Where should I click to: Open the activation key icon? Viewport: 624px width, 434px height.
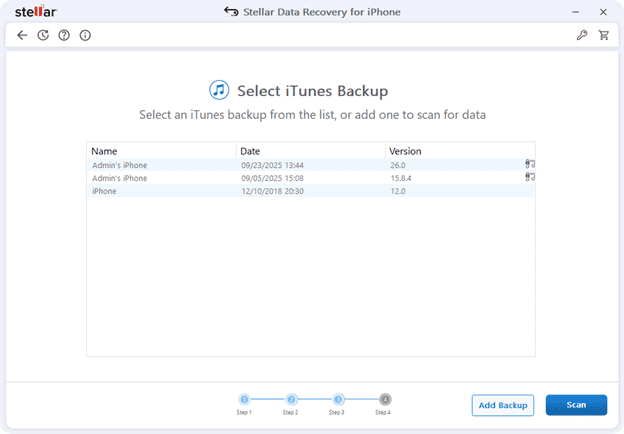(x=582, y=35)
